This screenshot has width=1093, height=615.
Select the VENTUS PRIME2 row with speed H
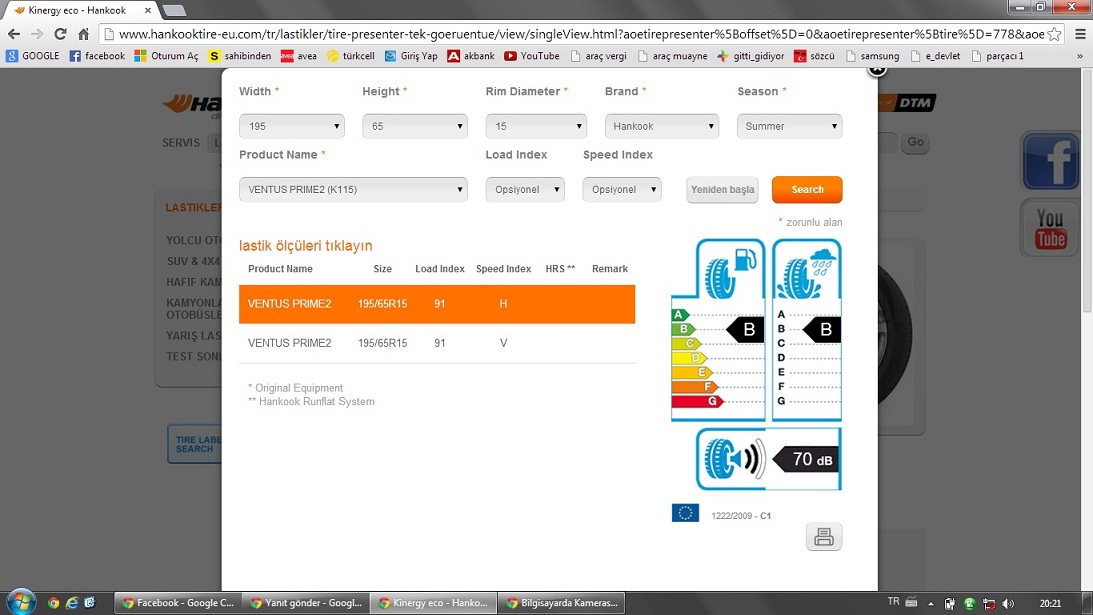click(437, 304)
